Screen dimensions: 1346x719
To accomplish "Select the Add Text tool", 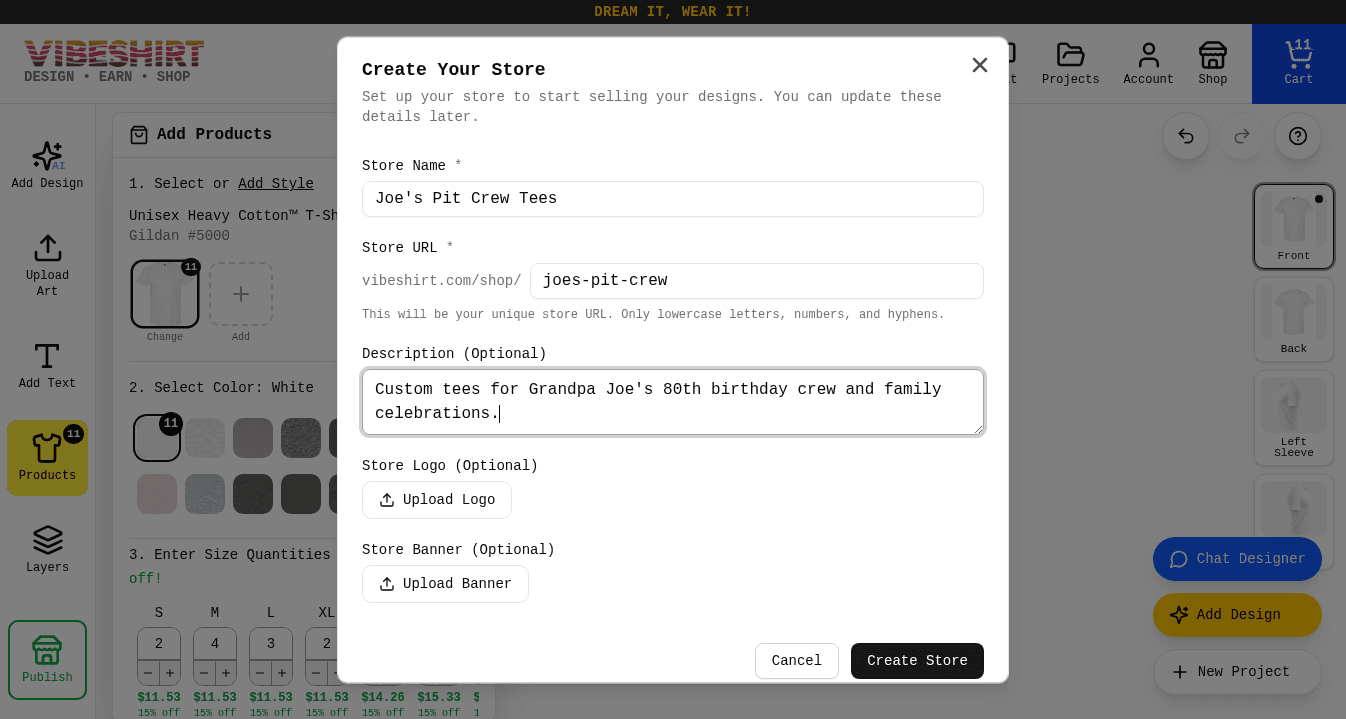I will point(47,365).
